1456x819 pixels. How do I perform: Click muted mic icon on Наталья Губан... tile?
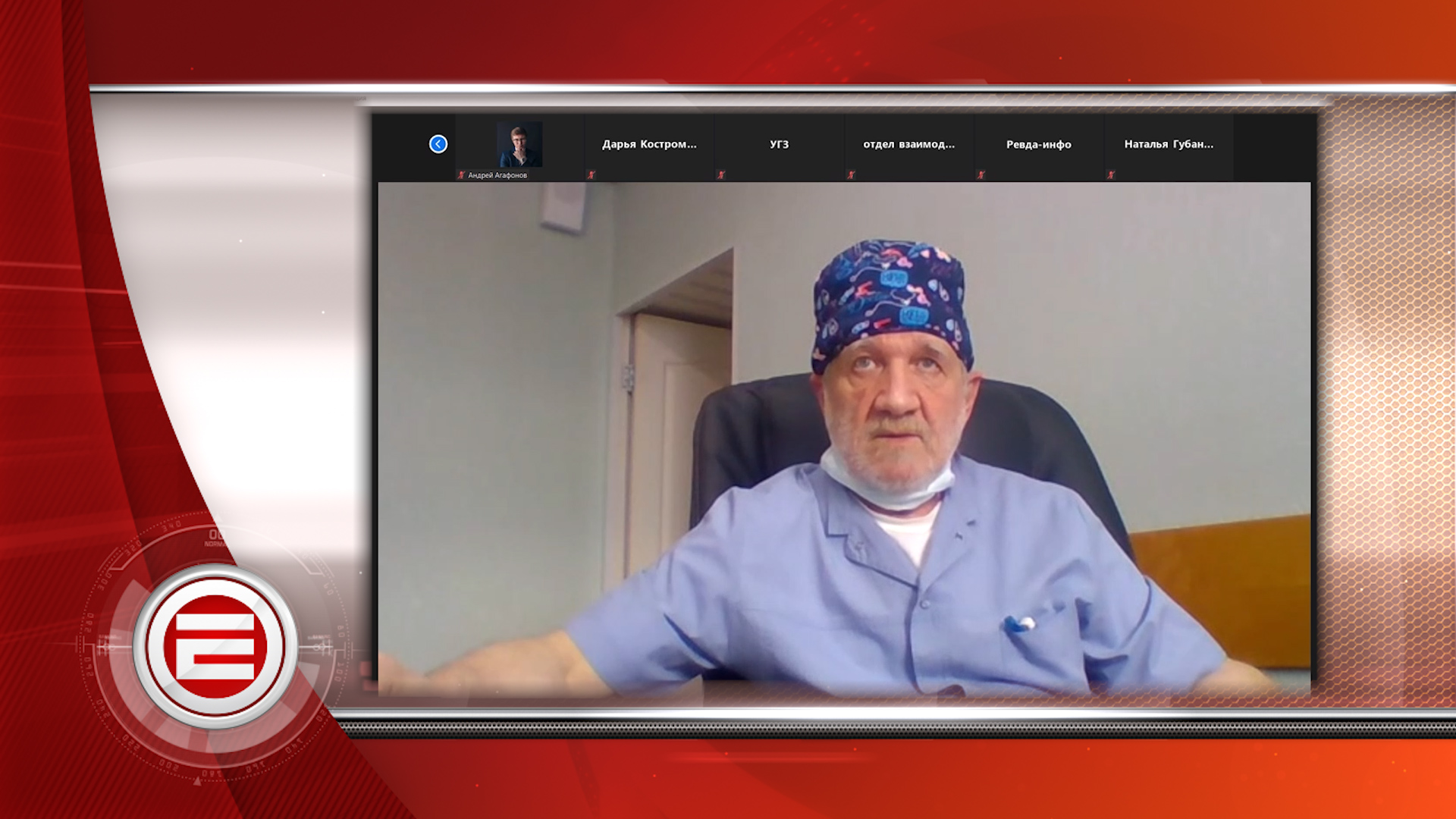click(1110, 175)
